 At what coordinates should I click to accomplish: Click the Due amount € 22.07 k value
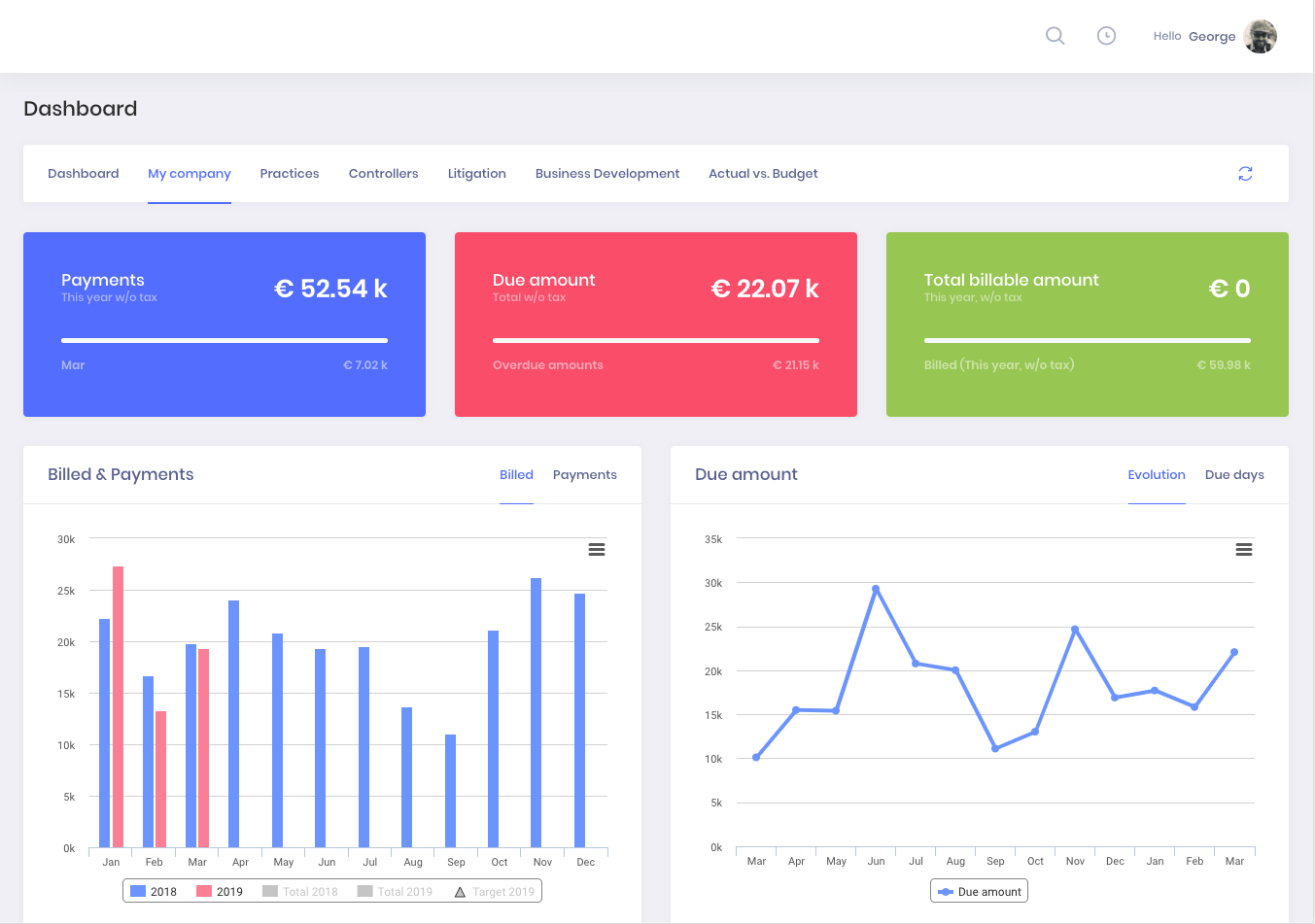click(765, 289)
